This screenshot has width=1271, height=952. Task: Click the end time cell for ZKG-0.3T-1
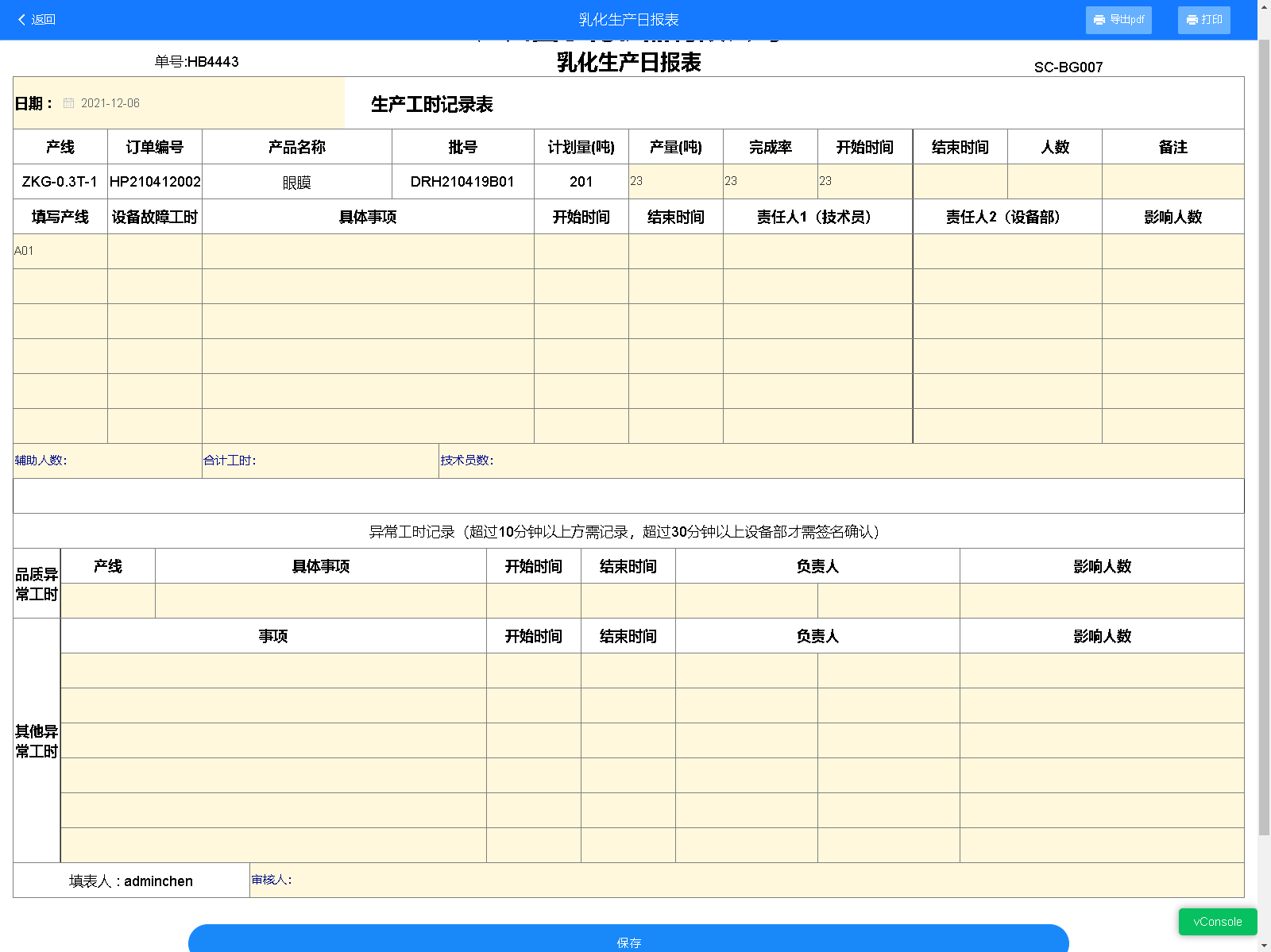960,182
